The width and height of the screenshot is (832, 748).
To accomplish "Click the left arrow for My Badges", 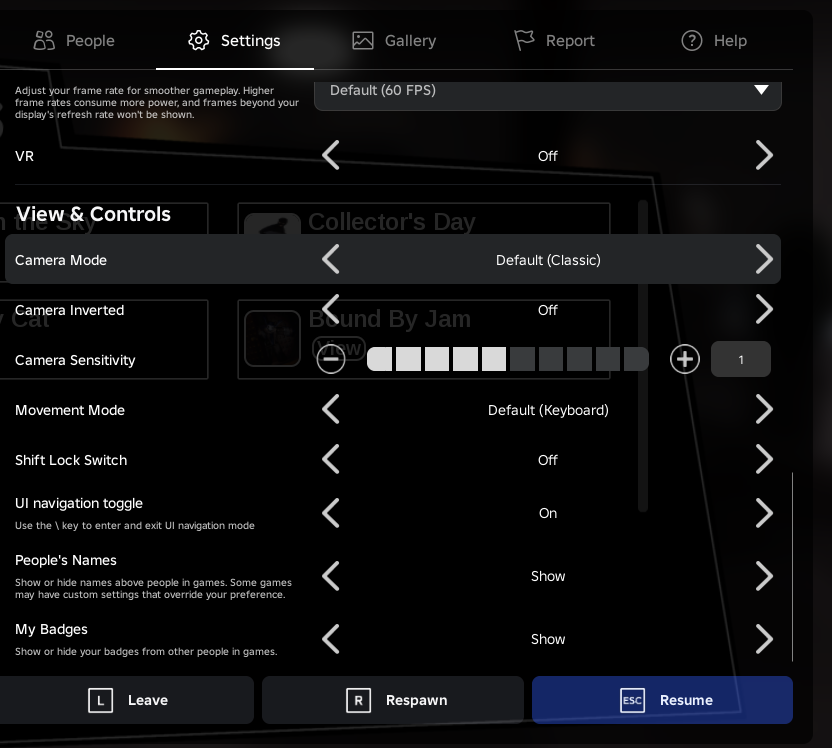I will (331, 639).
